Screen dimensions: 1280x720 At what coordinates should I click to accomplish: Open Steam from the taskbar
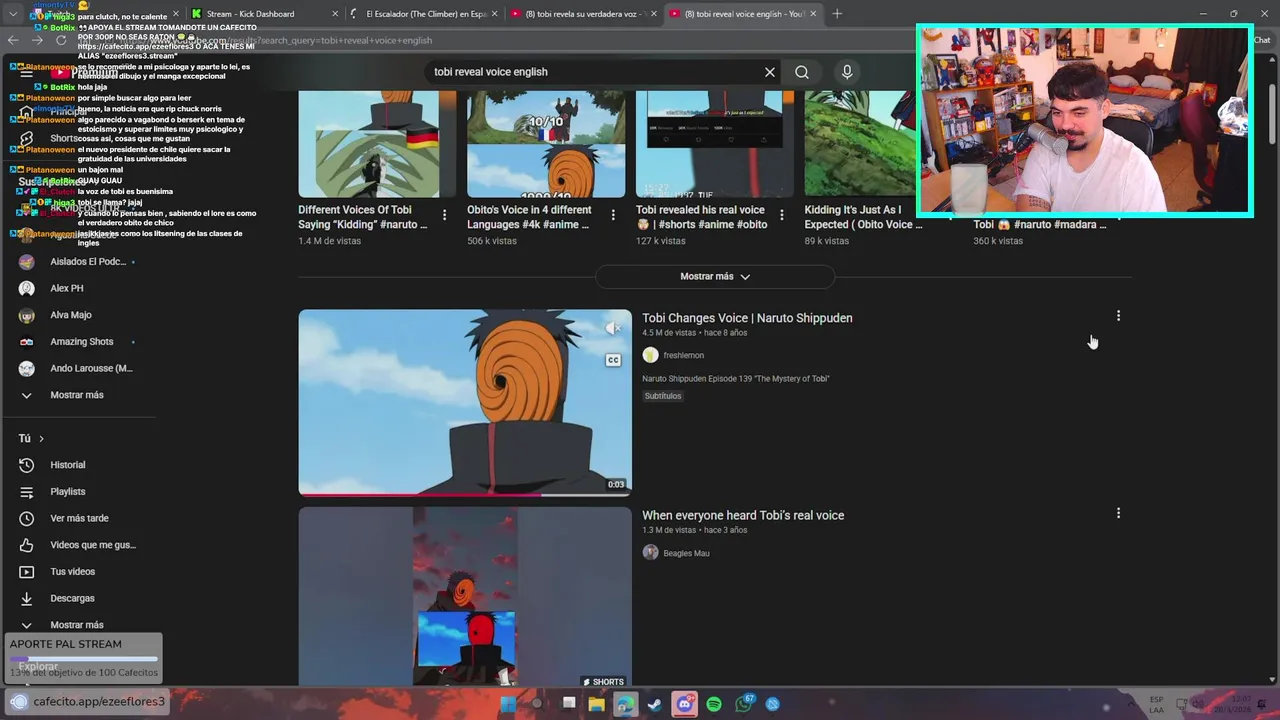(x=655, y=704)
